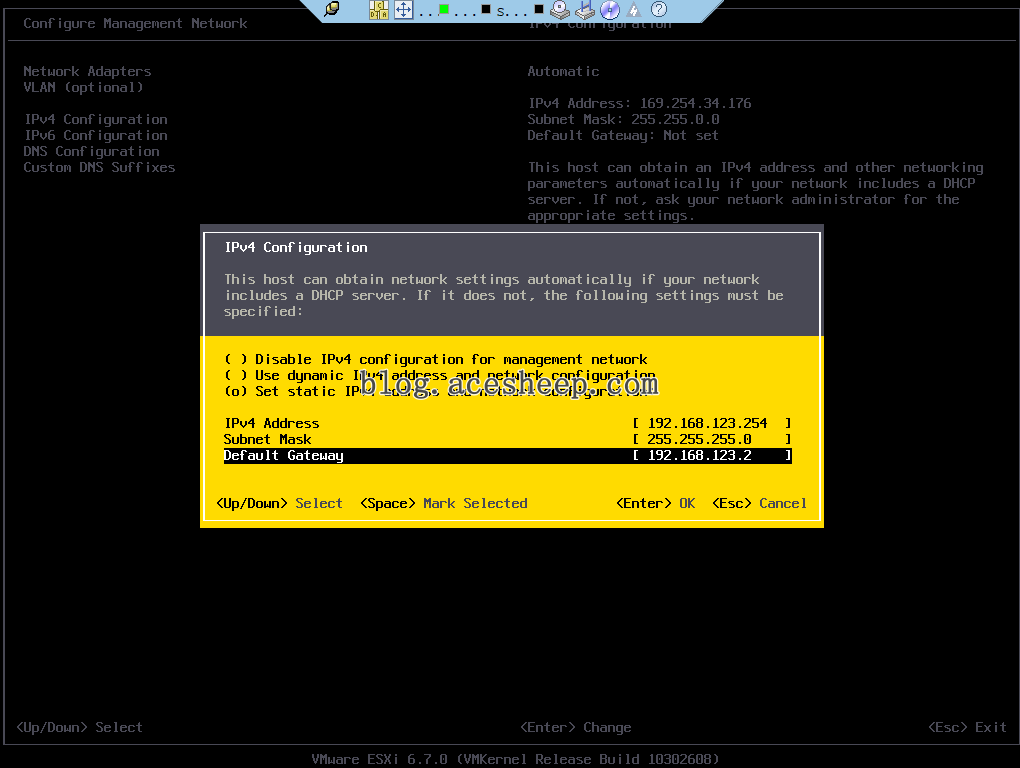Select Disable IPv4 configuration option
Viewport: 1020px width, 768px height.
(436, 359)
